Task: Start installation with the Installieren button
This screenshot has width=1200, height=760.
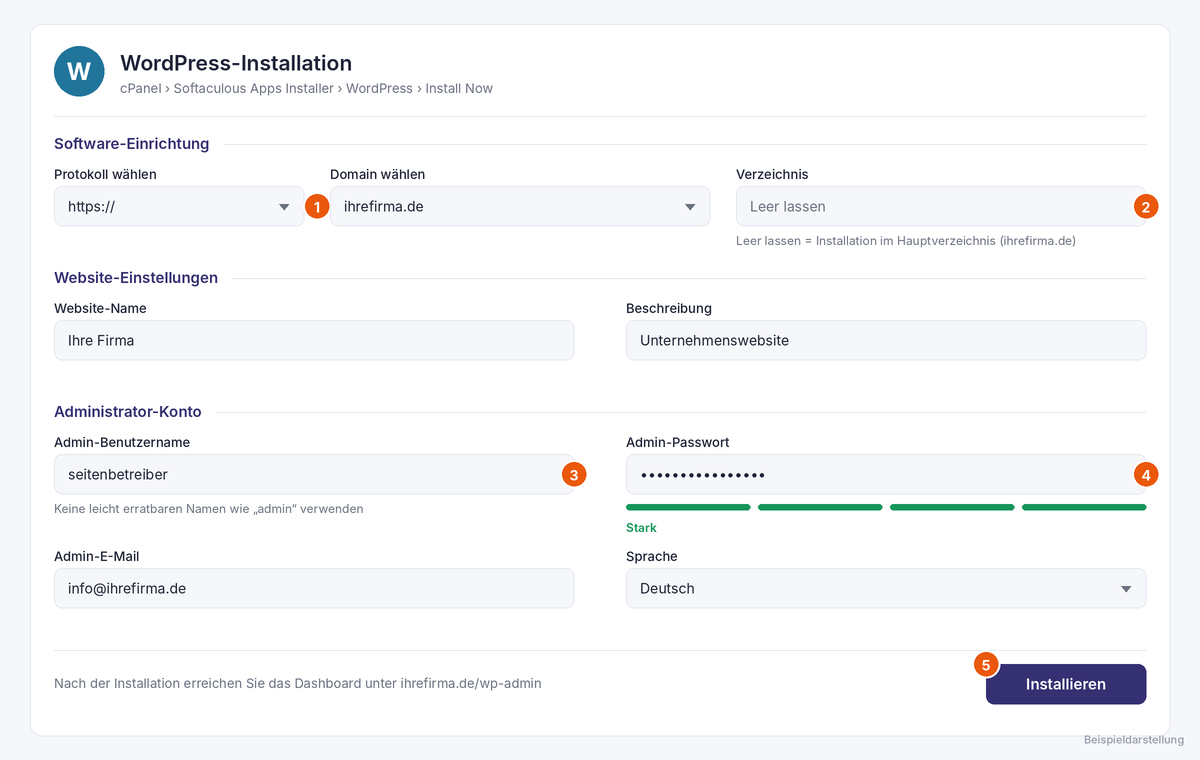Action: coord(1066,684)
